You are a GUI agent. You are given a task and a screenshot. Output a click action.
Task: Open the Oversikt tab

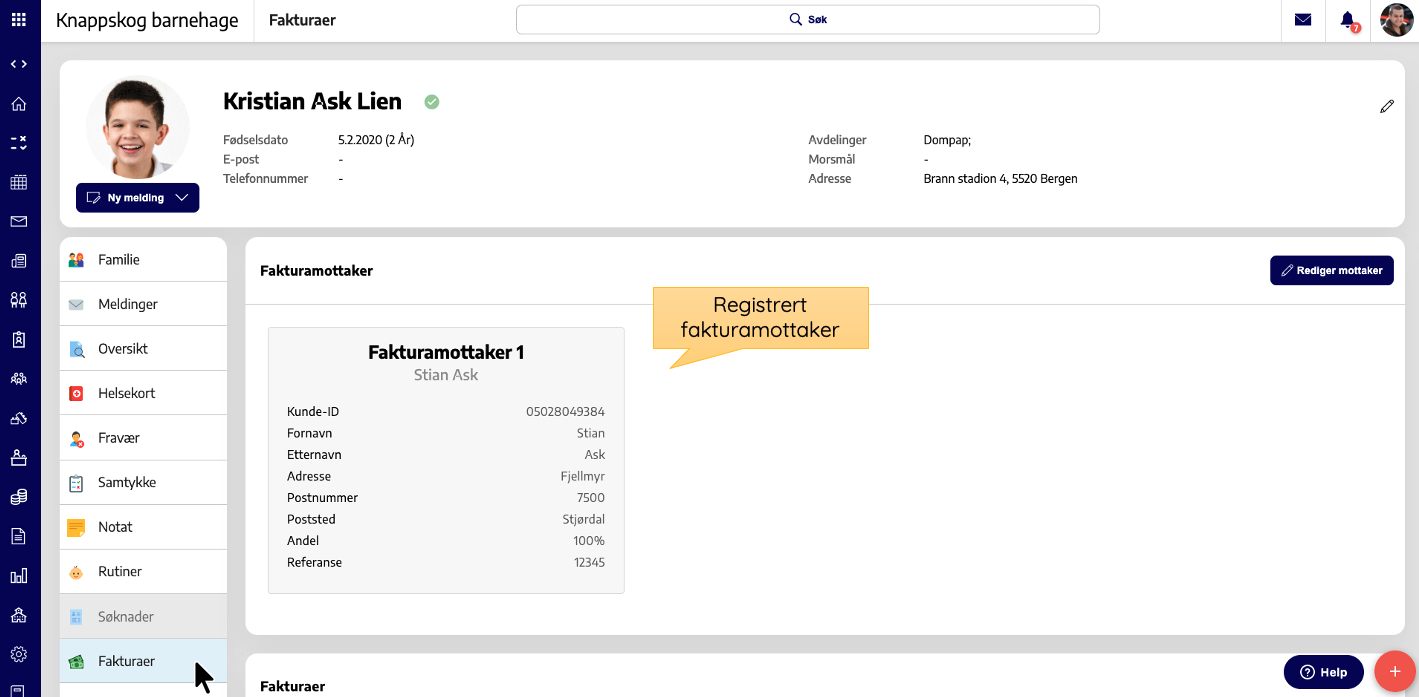point(143,349)
